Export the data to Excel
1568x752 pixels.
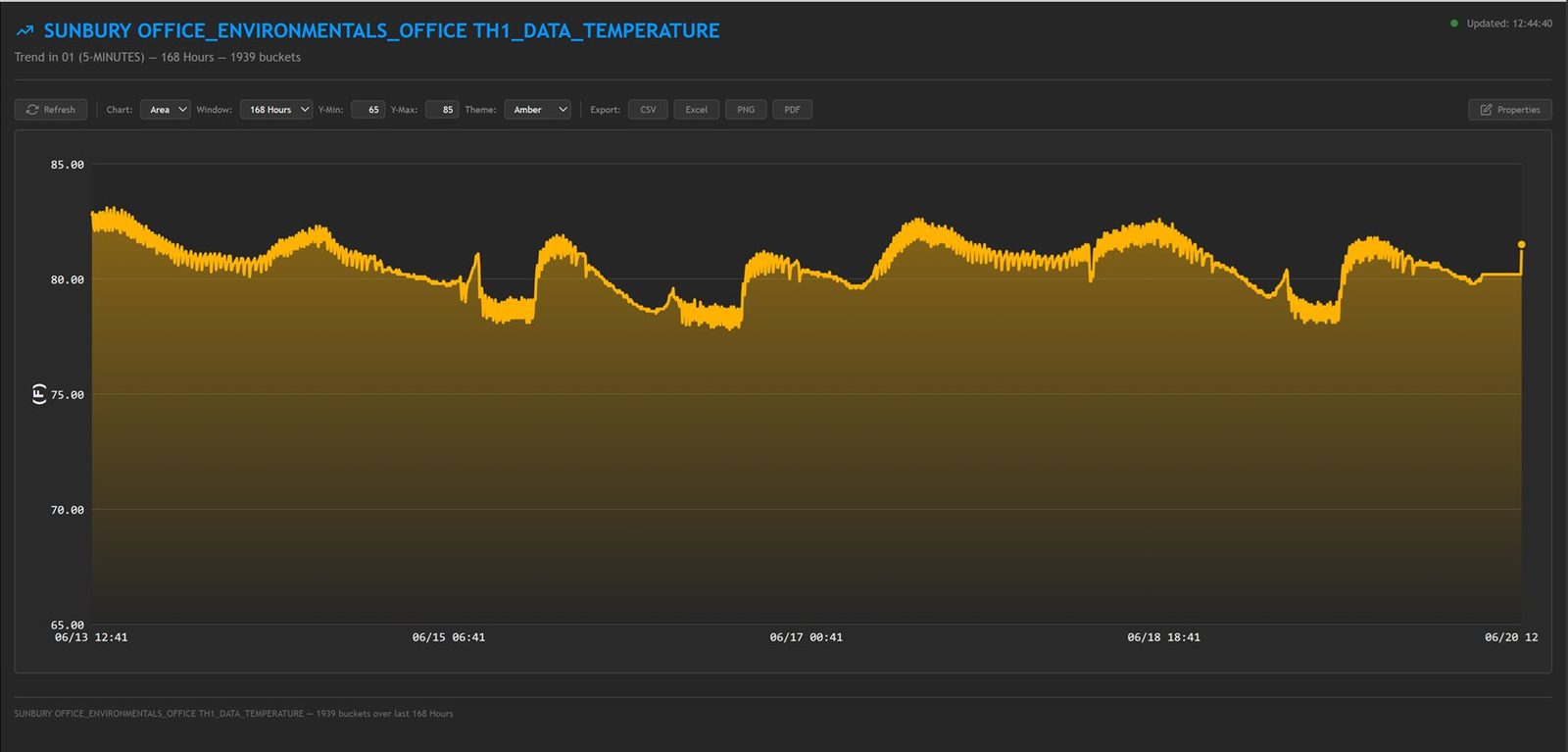click(x=697, y=110)
